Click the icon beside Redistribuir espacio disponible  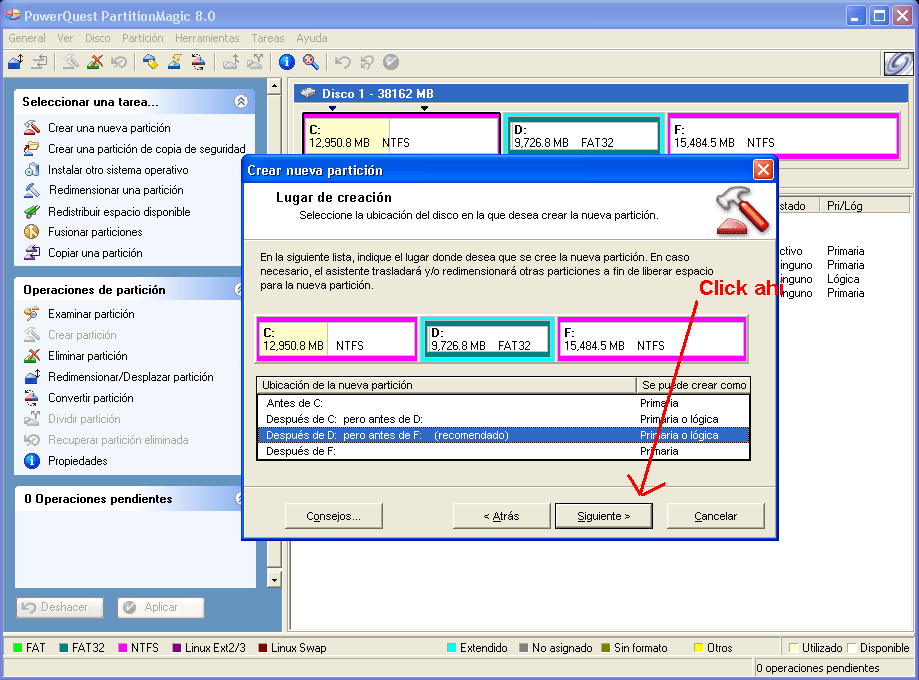tap(31, 211)
